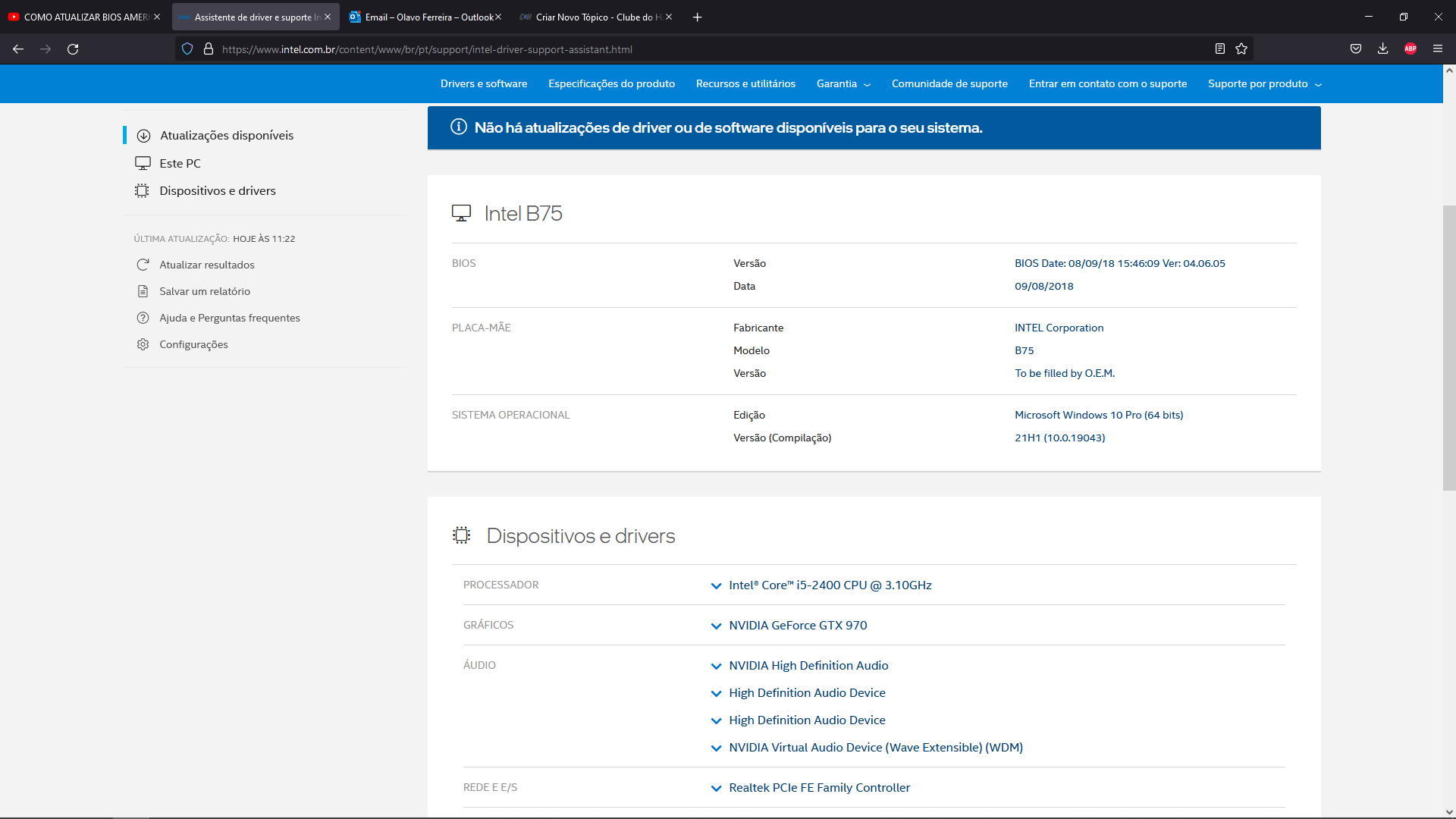
Task: Switch to Criar Novo Tópico tab
Action: pyautogui.click(x=596, y=17)
